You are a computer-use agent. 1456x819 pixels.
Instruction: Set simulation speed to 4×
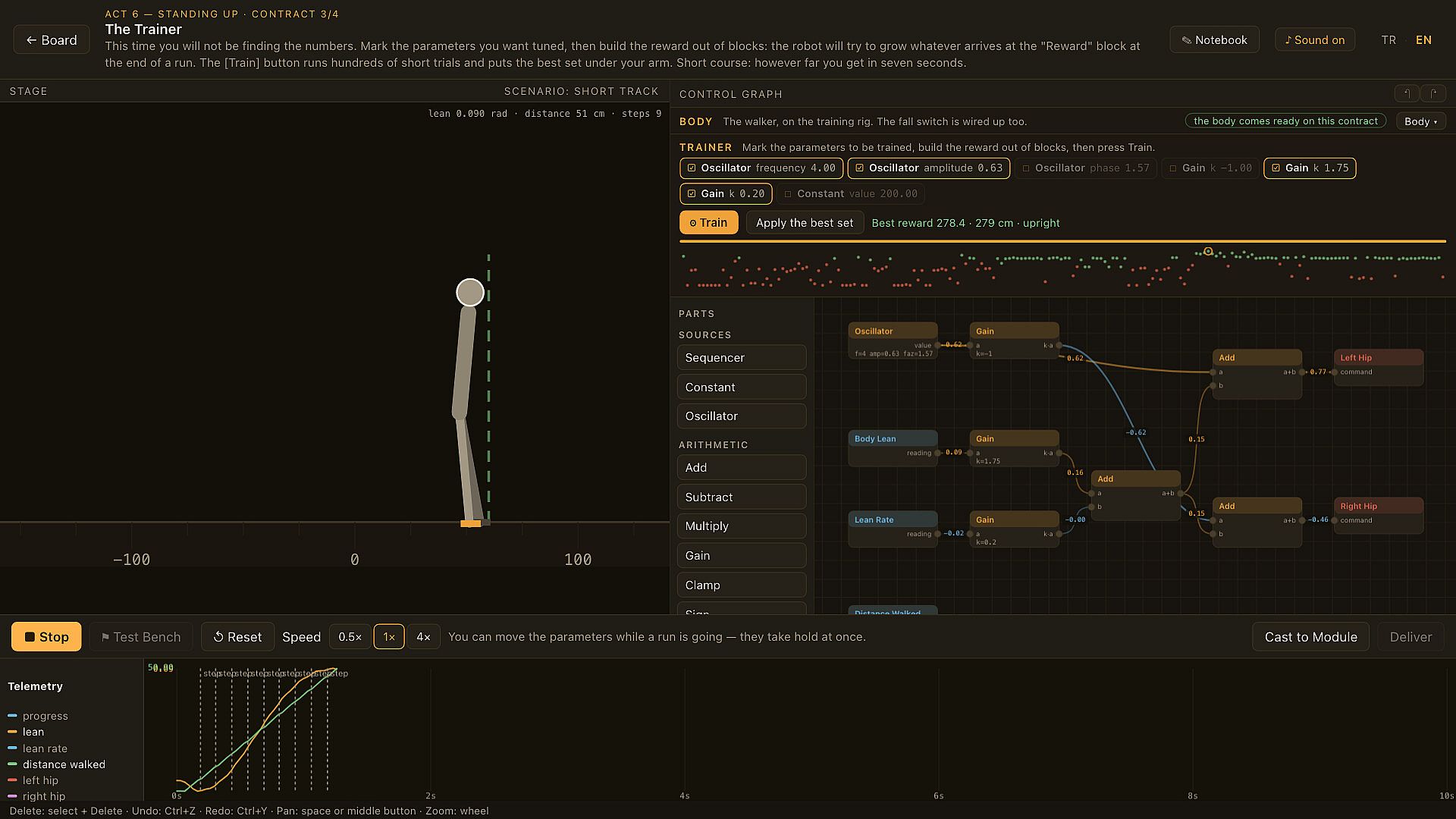[423, 637]
